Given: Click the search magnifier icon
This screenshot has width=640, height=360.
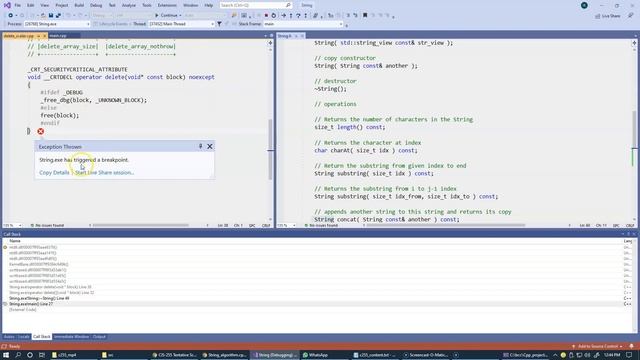Looking at the screenshot, I should coord(288,5).
